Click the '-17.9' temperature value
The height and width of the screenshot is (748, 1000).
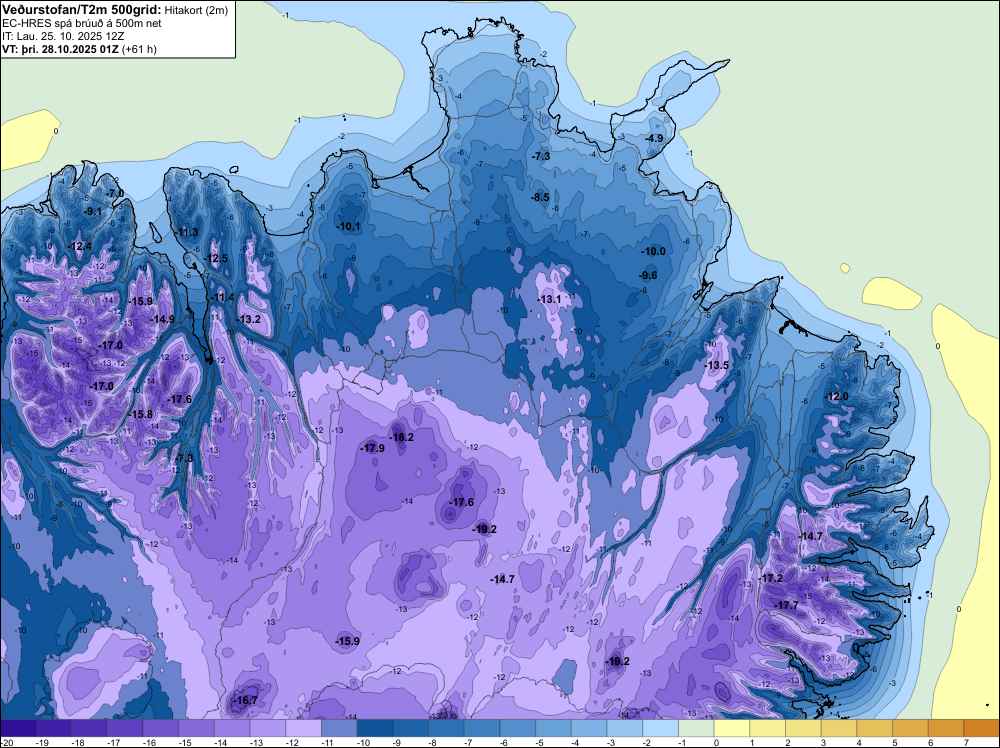coord(372,448)
